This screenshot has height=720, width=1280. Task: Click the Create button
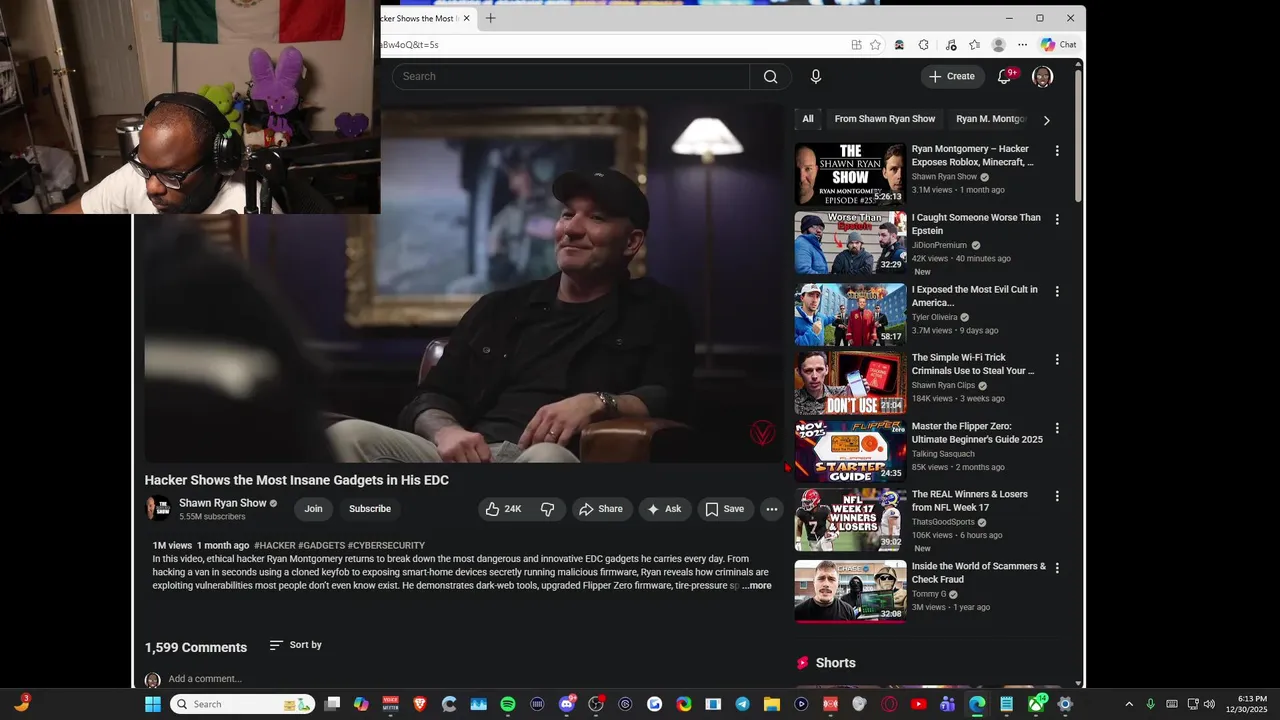(x=951, y=76)
